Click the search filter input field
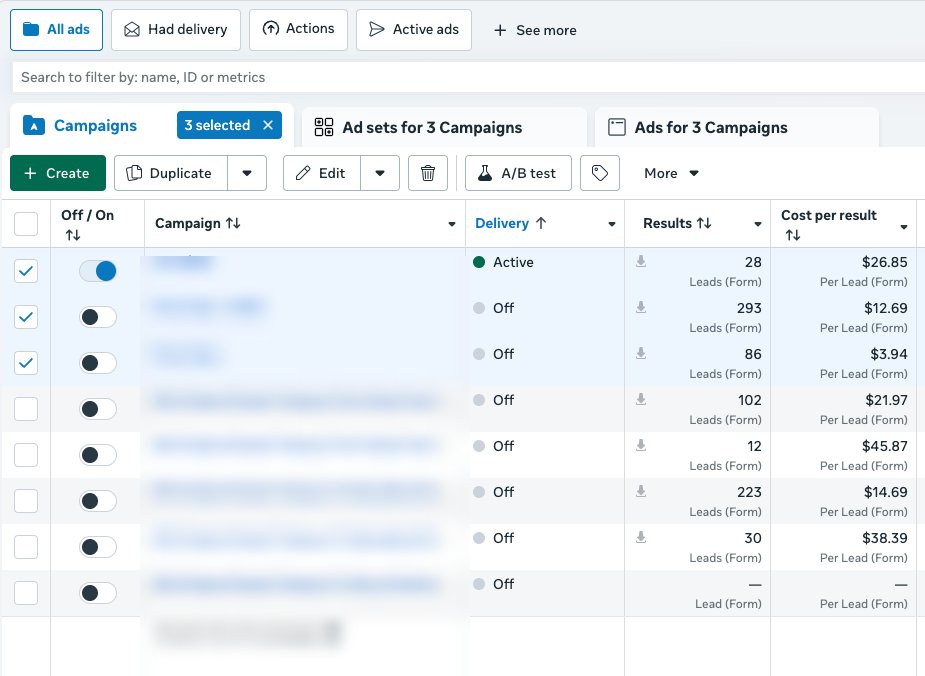This screenshot has width=925, height=676. (x=468, y=77)
